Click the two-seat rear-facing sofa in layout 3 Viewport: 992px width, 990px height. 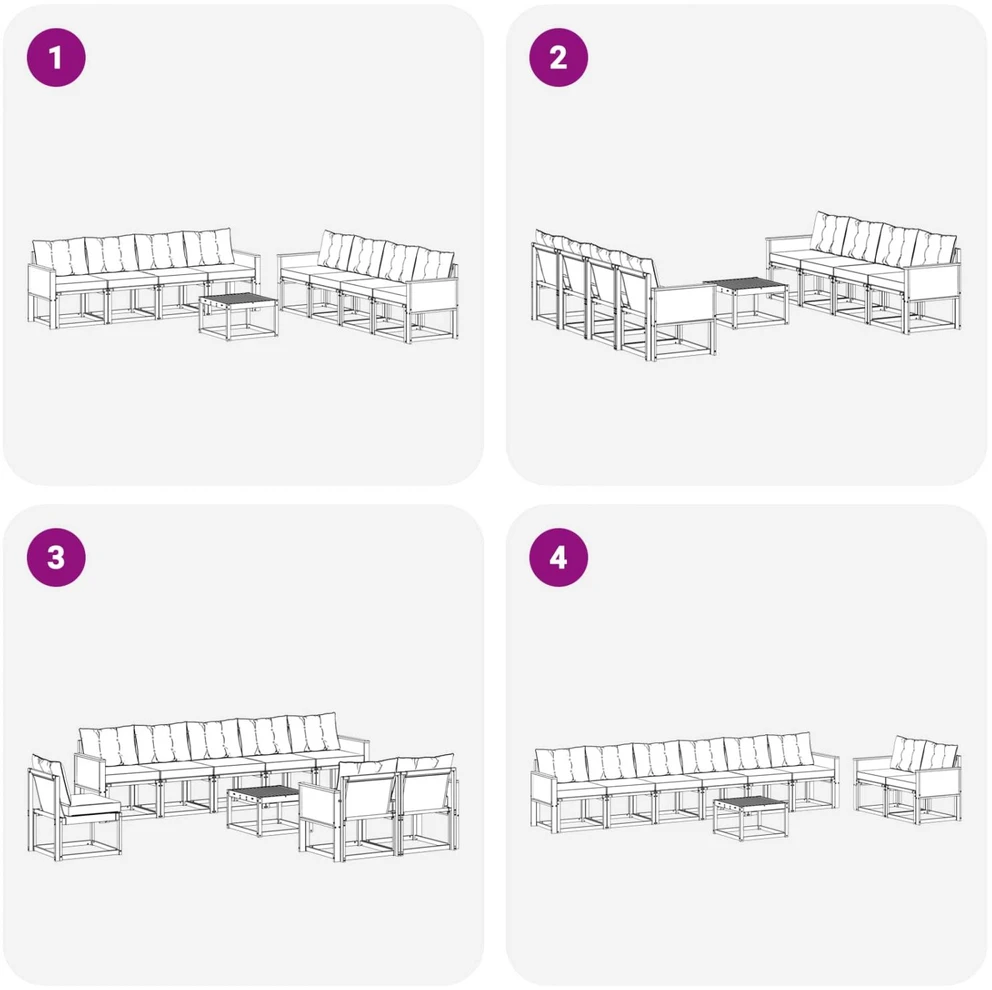click(378, 807)
